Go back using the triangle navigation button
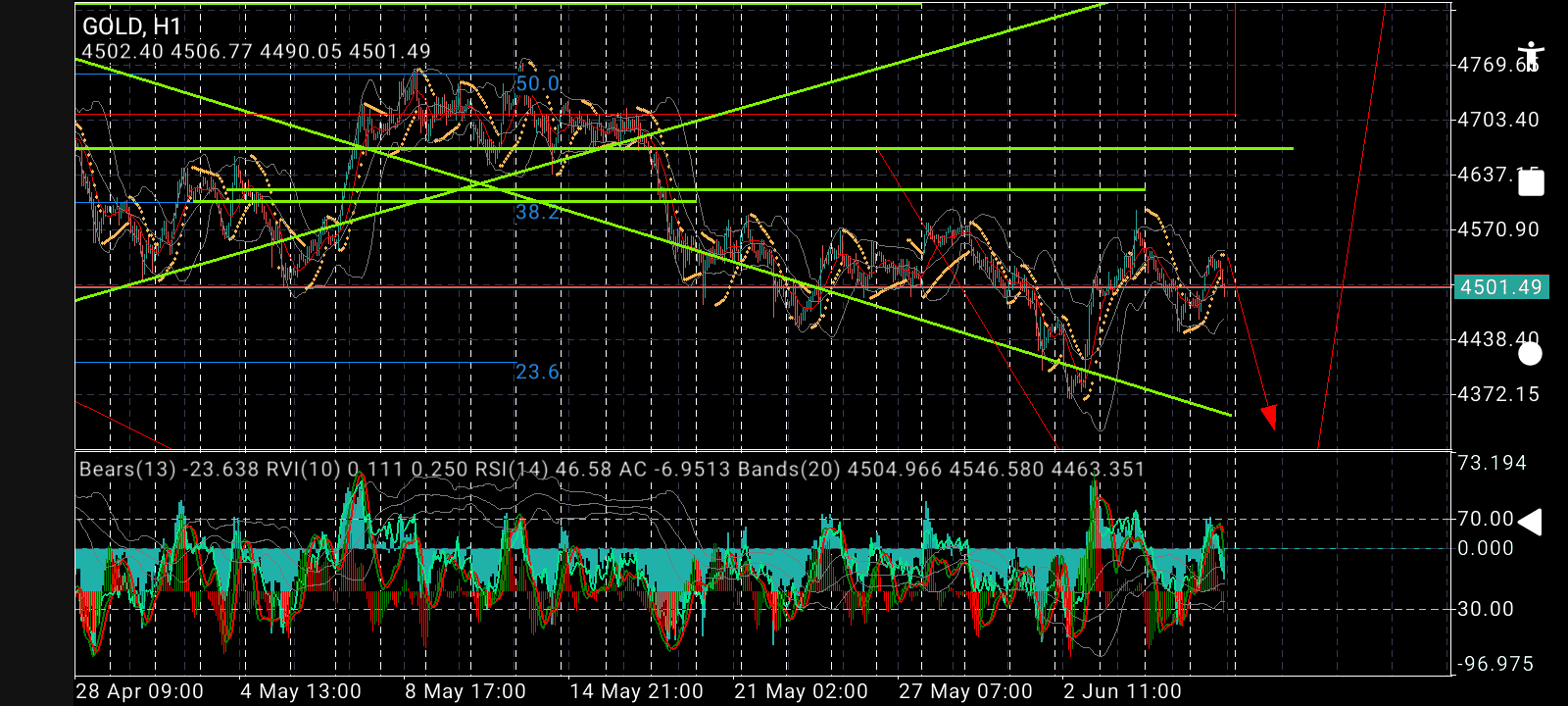Image resolution: width=1568 pixels, height=706 pixels. coord(1530,523)
